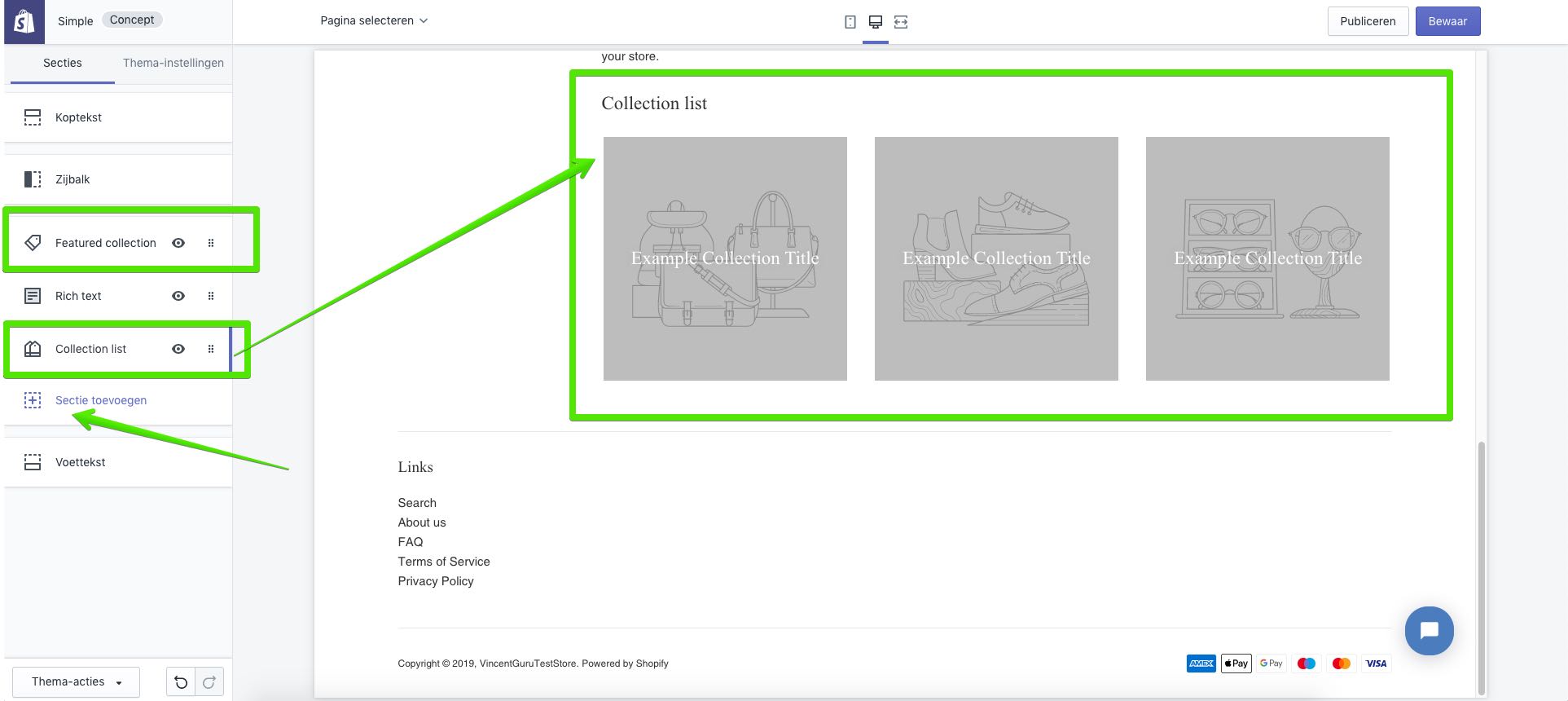Redo the last change

click(x=209, y=682)
